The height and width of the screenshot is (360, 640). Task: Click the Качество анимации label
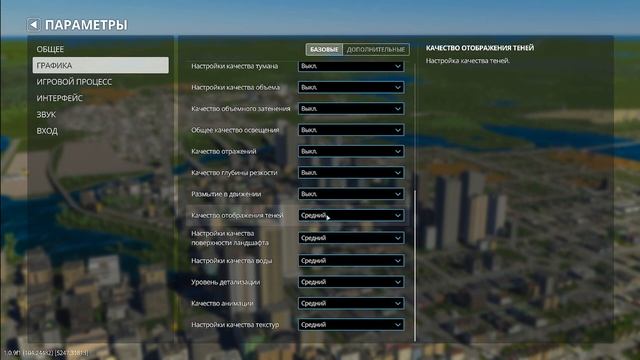tap(222, 303)
